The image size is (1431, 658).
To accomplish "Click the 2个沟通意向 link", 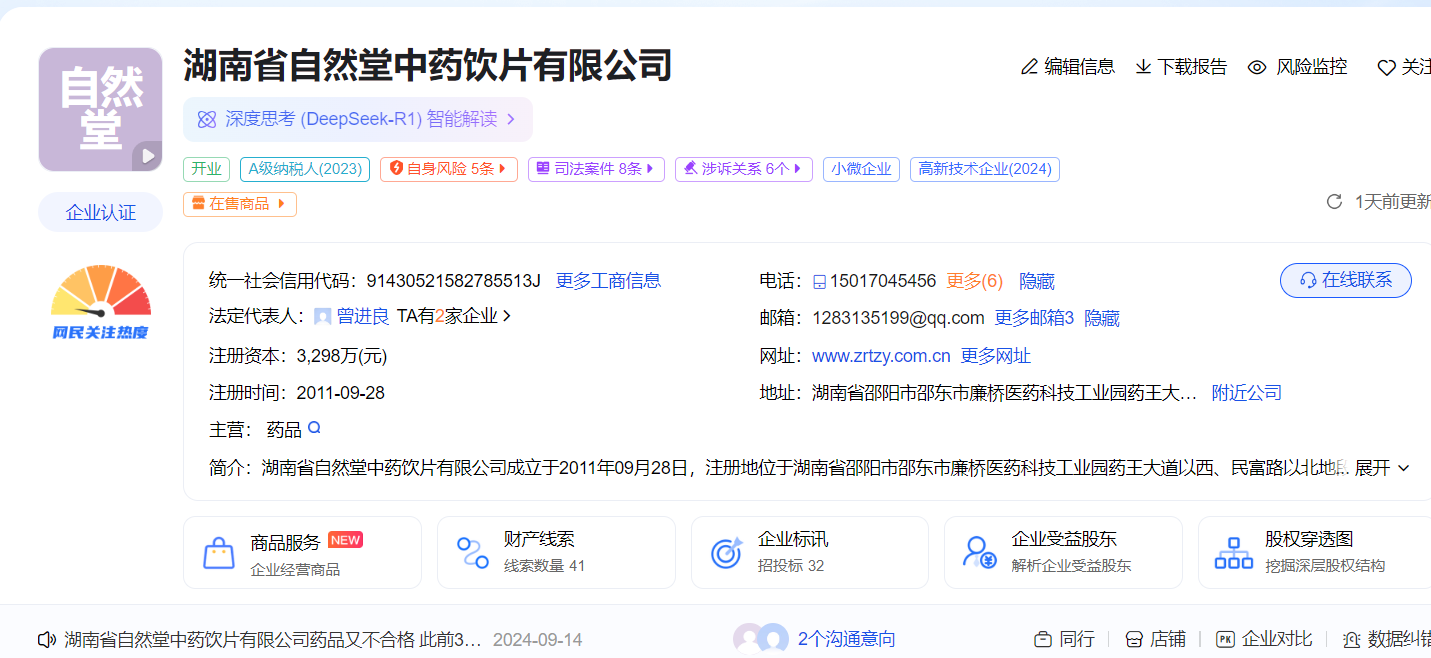I will [846, 639].
